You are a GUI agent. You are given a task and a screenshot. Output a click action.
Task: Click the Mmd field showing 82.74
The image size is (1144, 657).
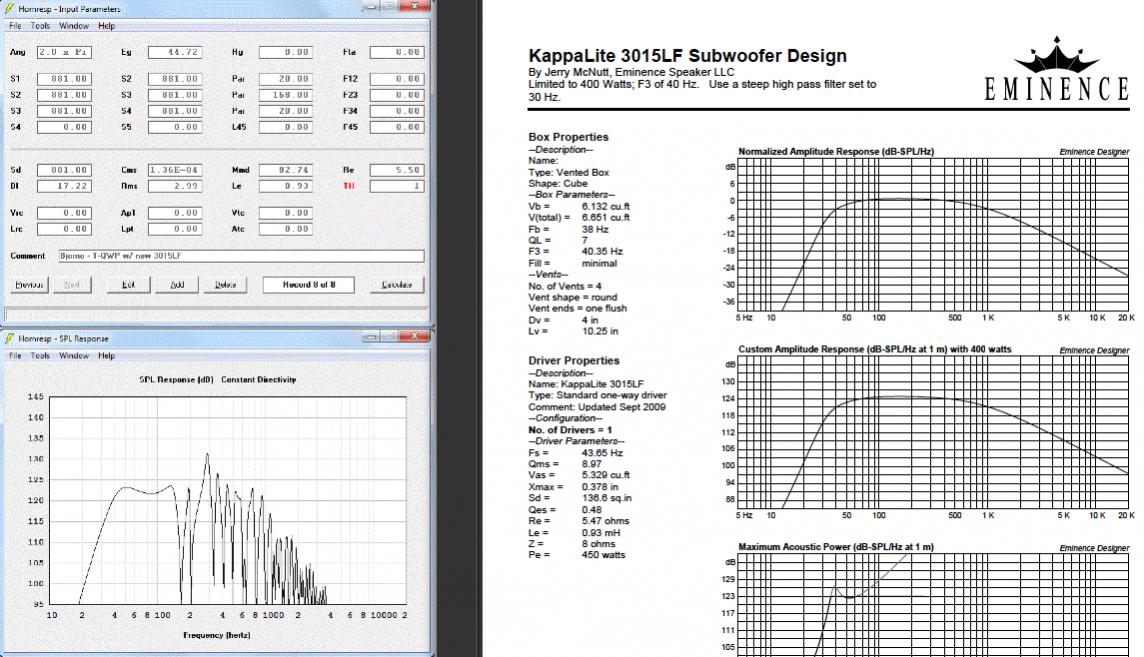pyautogui.click(x=286, y=170)
